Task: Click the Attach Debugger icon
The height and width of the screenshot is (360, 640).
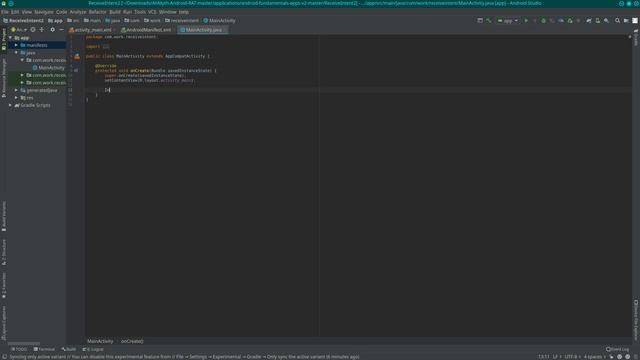Action: click(570, 20)
